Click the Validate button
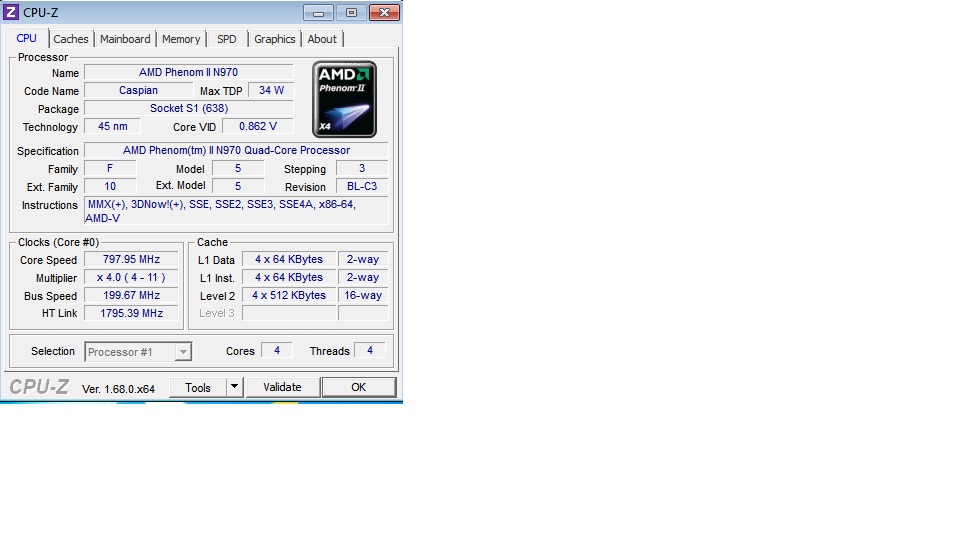Image resolution: width=960 pixels, height=540 pixels. coord(282,387)
